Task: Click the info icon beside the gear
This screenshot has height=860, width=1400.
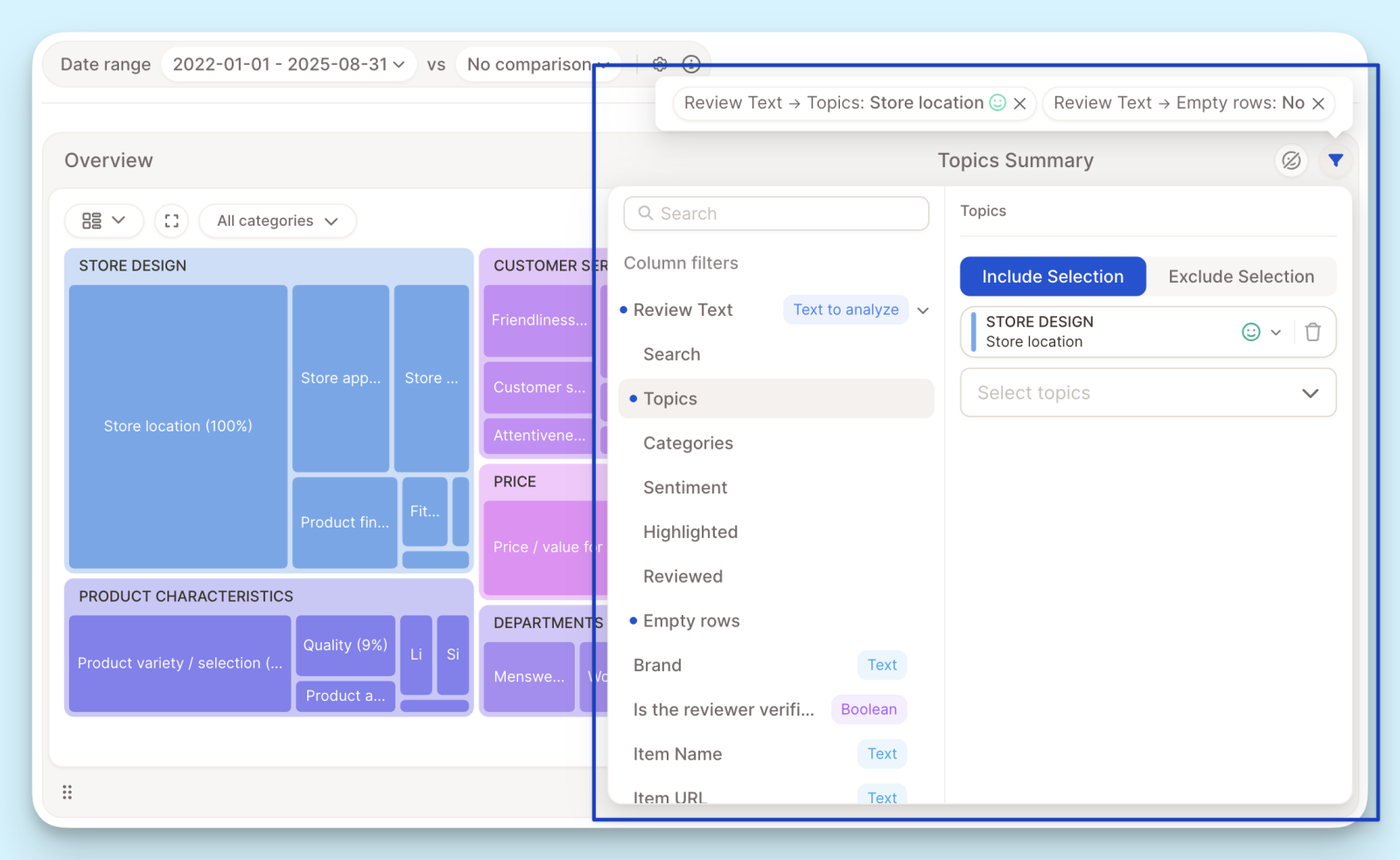Action: (691, 64)
